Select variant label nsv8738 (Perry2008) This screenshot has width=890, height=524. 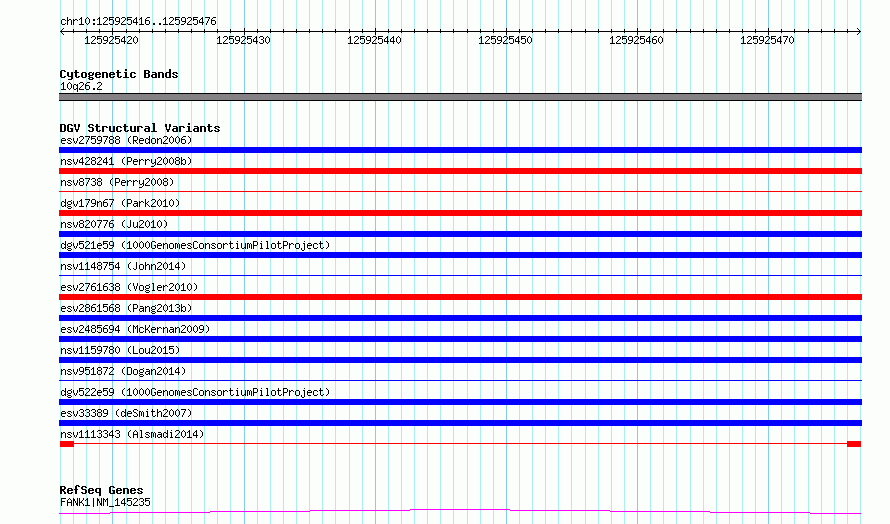tap(117, 182)
